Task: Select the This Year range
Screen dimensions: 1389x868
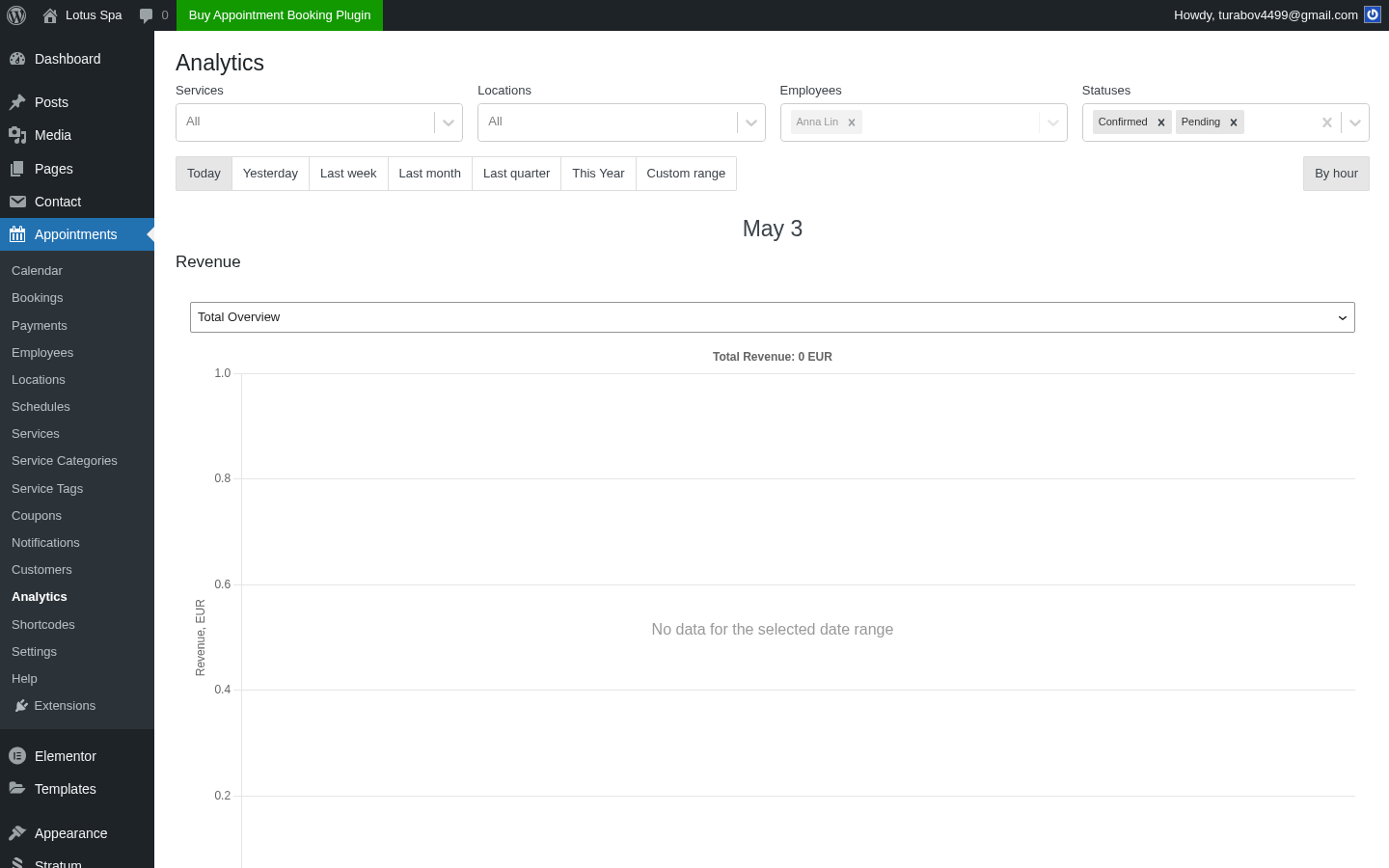Action: click(x=598, y=174)
